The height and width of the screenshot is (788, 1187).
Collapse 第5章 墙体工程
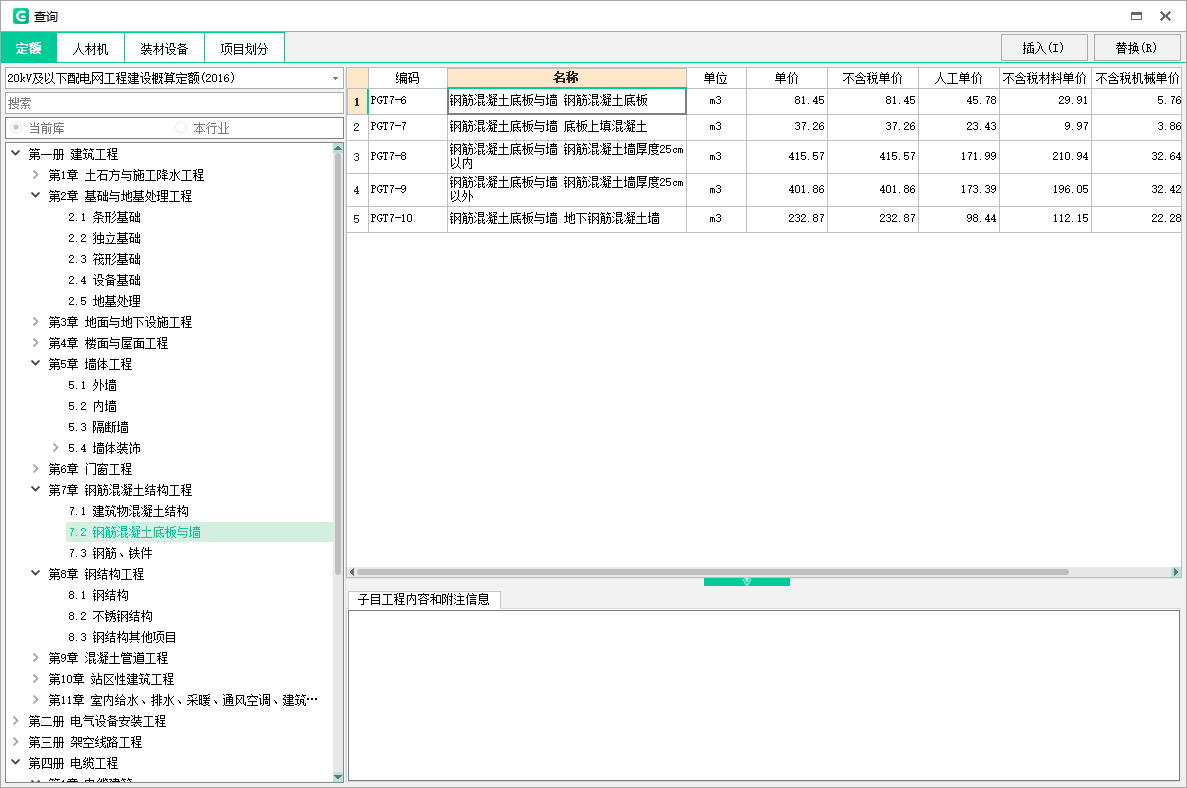[36, 363]
